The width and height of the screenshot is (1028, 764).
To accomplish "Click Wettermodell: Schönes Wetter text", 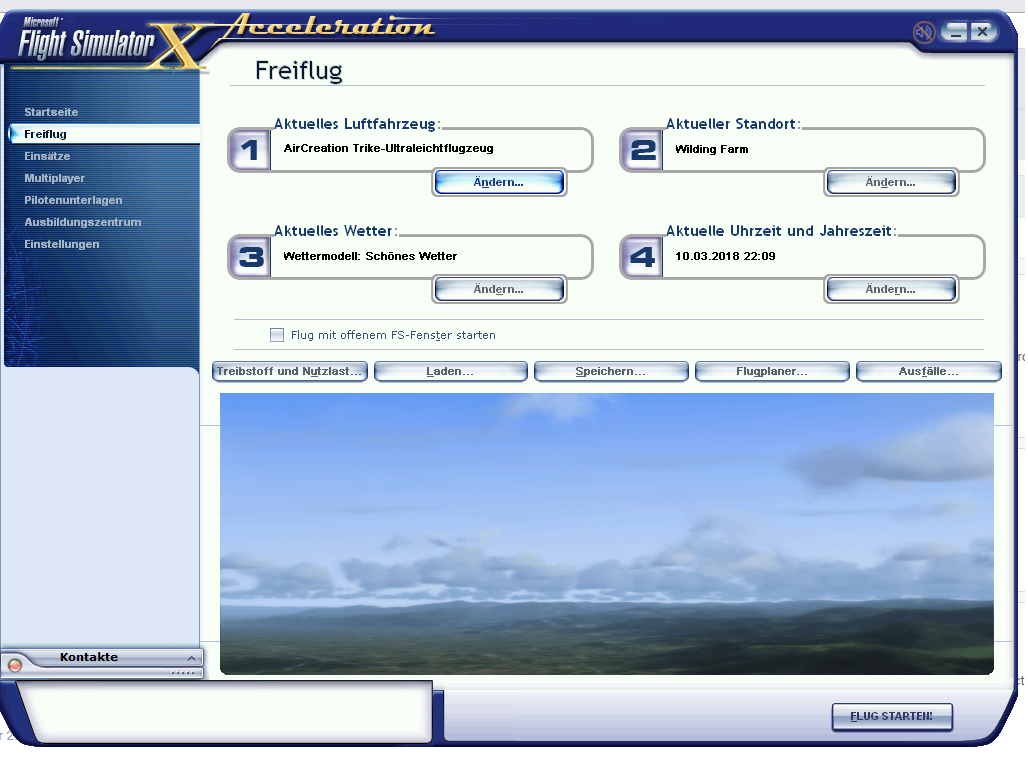I will coord(370,256).
